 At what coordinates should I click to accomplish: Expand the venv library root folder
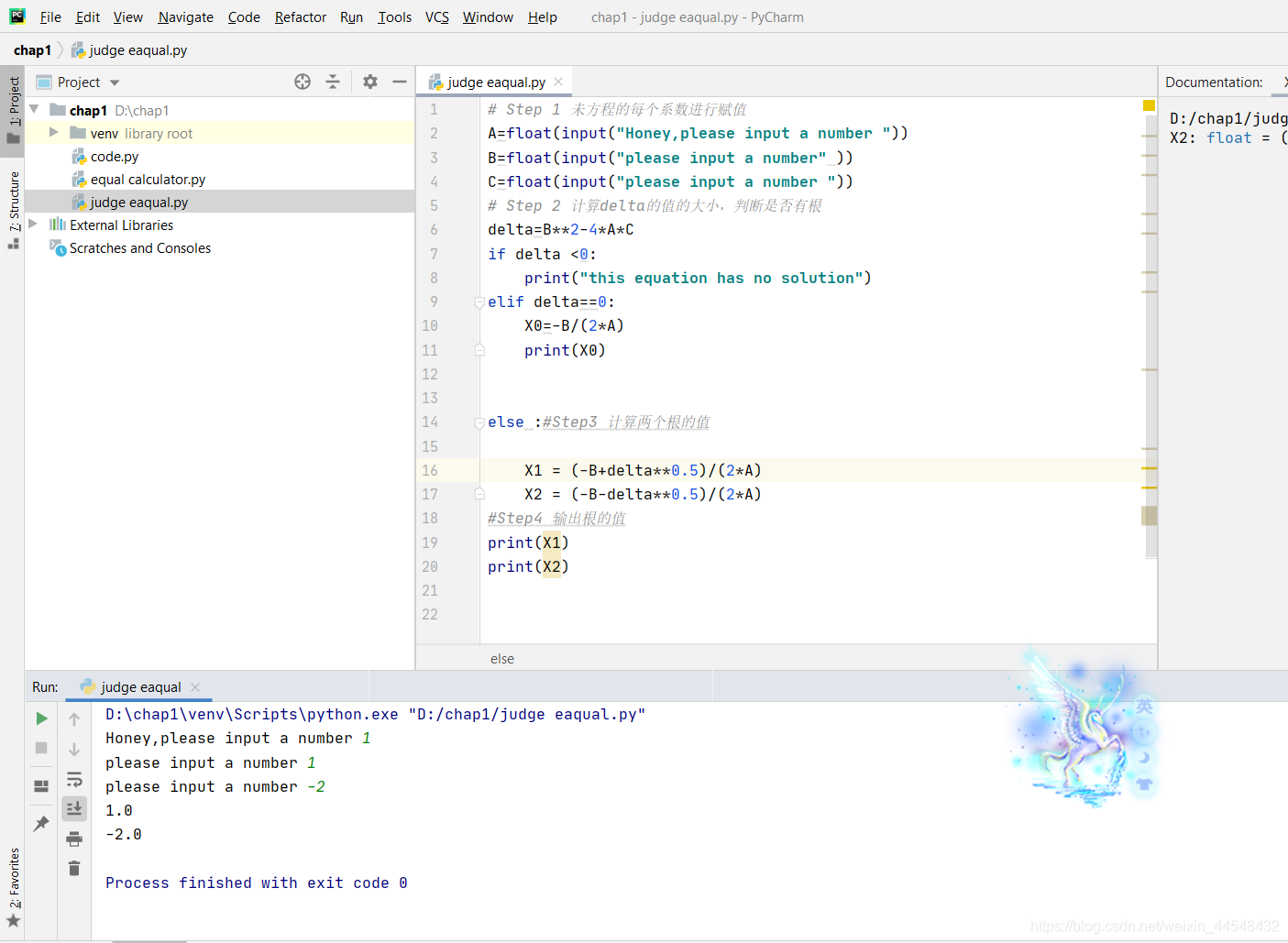[x=54, y=133]
